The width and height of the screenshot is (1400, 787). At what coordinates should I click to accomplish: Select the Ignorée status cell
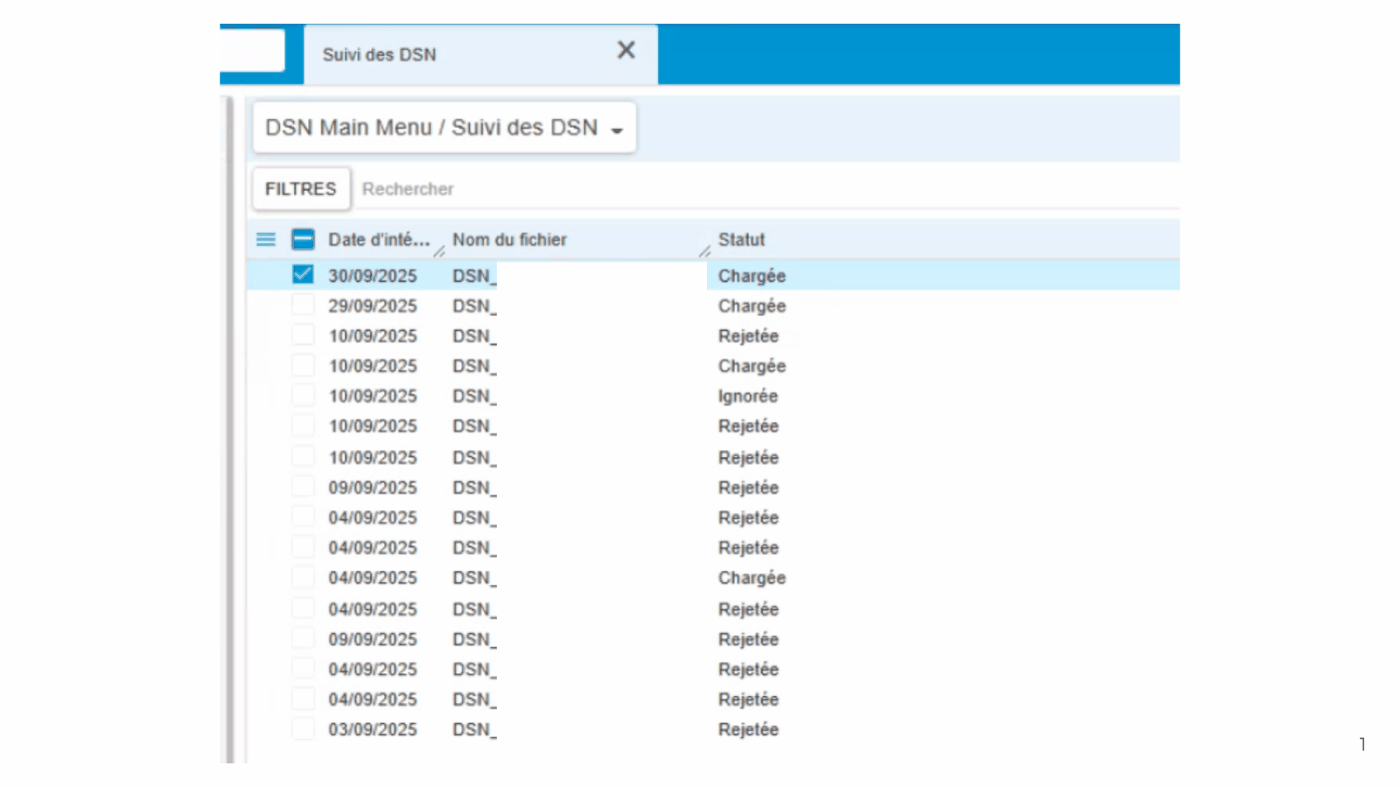(747, 396)
